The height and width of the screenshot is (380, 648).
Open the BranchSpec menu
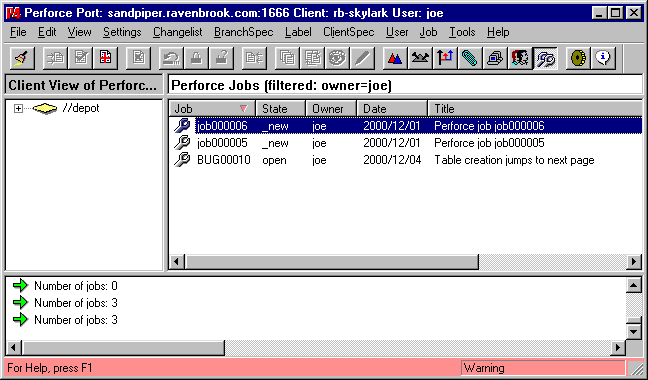point(244,32)
